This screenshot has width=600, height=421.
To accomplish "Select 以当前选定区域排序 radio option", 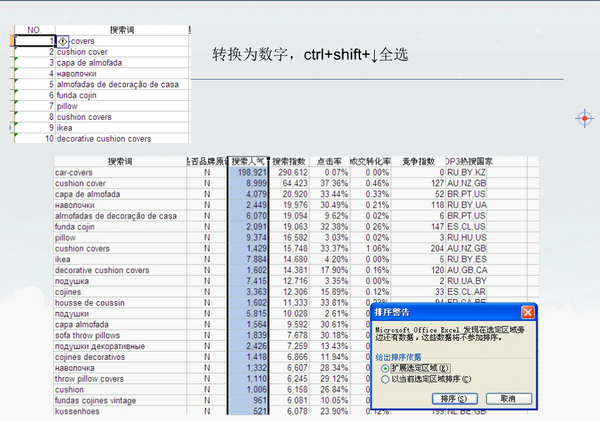I will point(386,380).
